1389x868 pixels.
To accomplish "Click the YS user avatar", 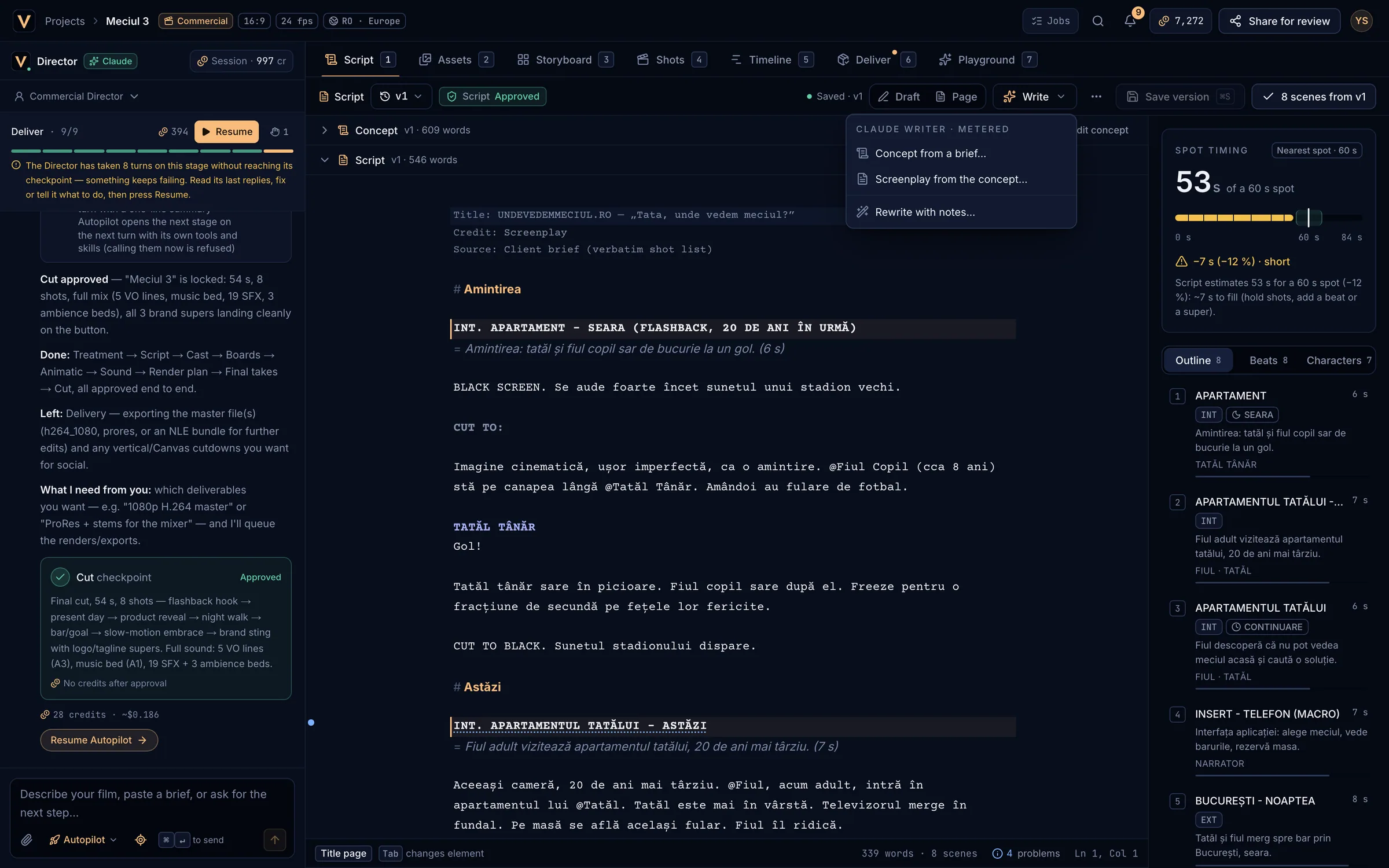I will coord(1361,21).
